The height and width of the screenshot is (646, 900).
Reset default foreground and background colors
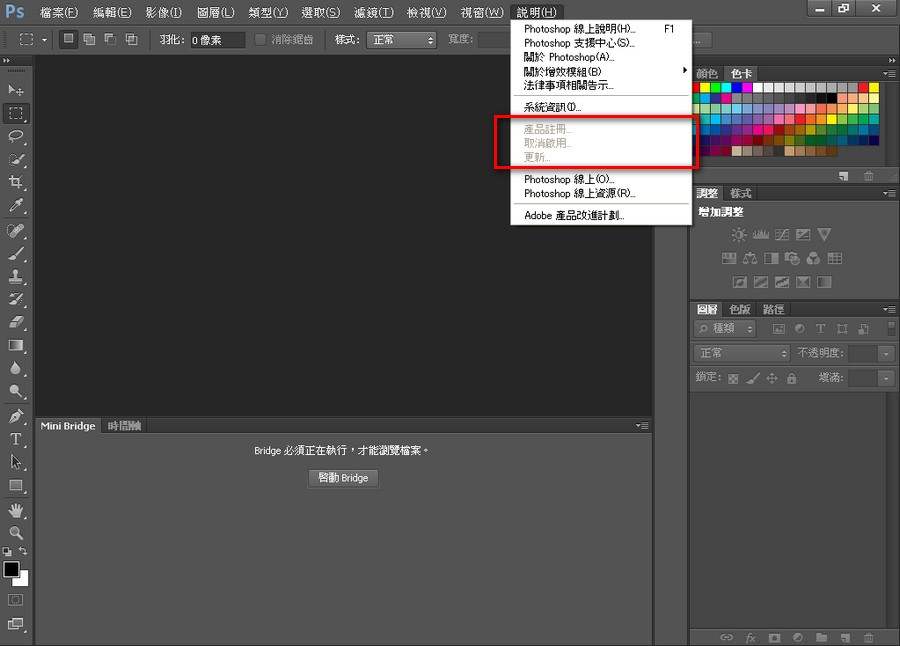click(x=7, y=551)
